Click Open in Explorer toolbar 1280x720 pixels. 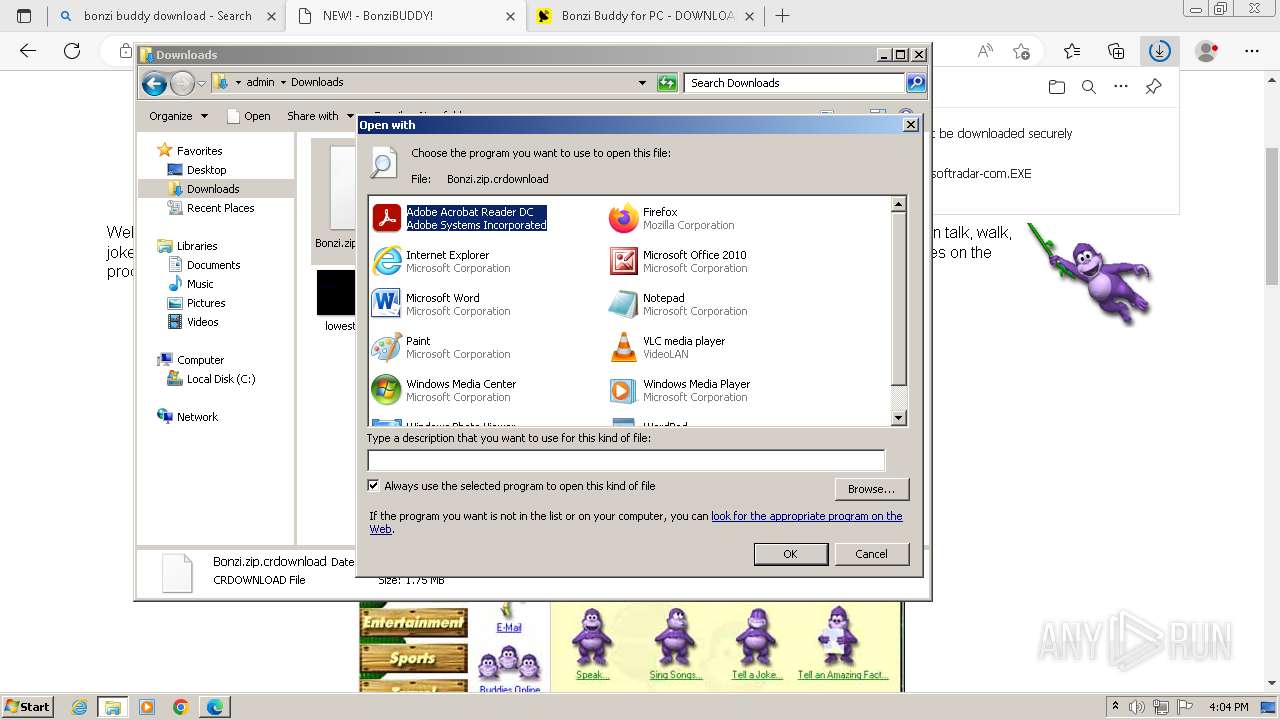248,116
